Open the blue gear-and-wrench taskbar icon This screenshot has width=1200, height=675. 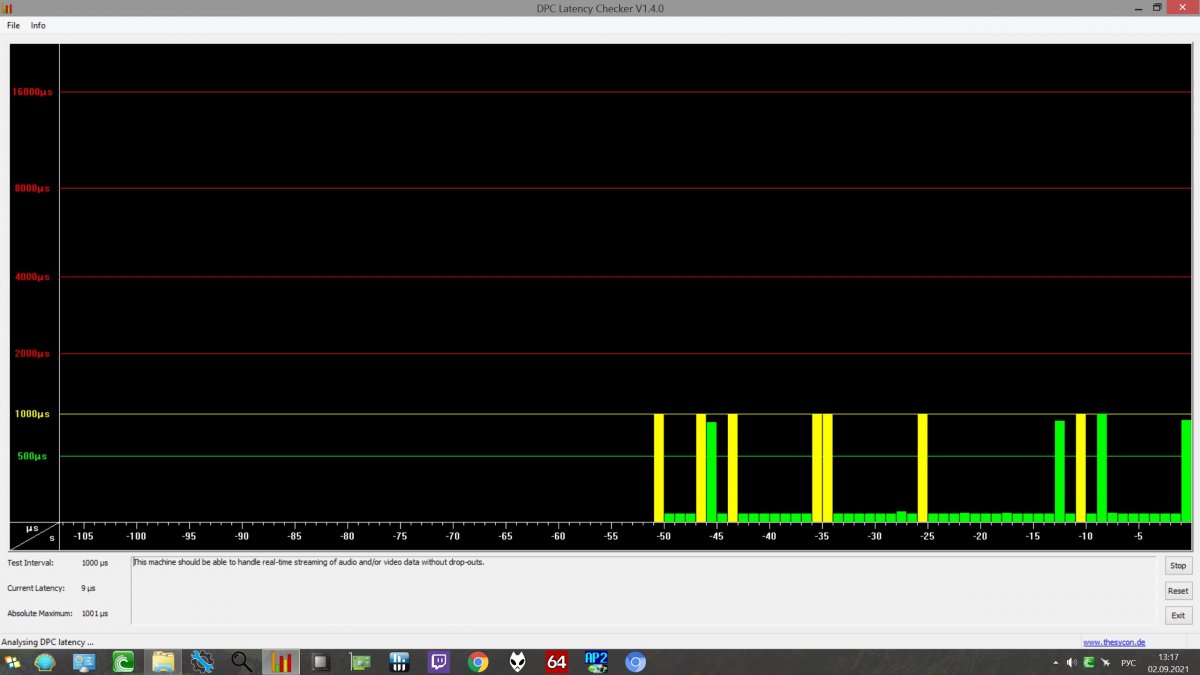click(203, 662)
